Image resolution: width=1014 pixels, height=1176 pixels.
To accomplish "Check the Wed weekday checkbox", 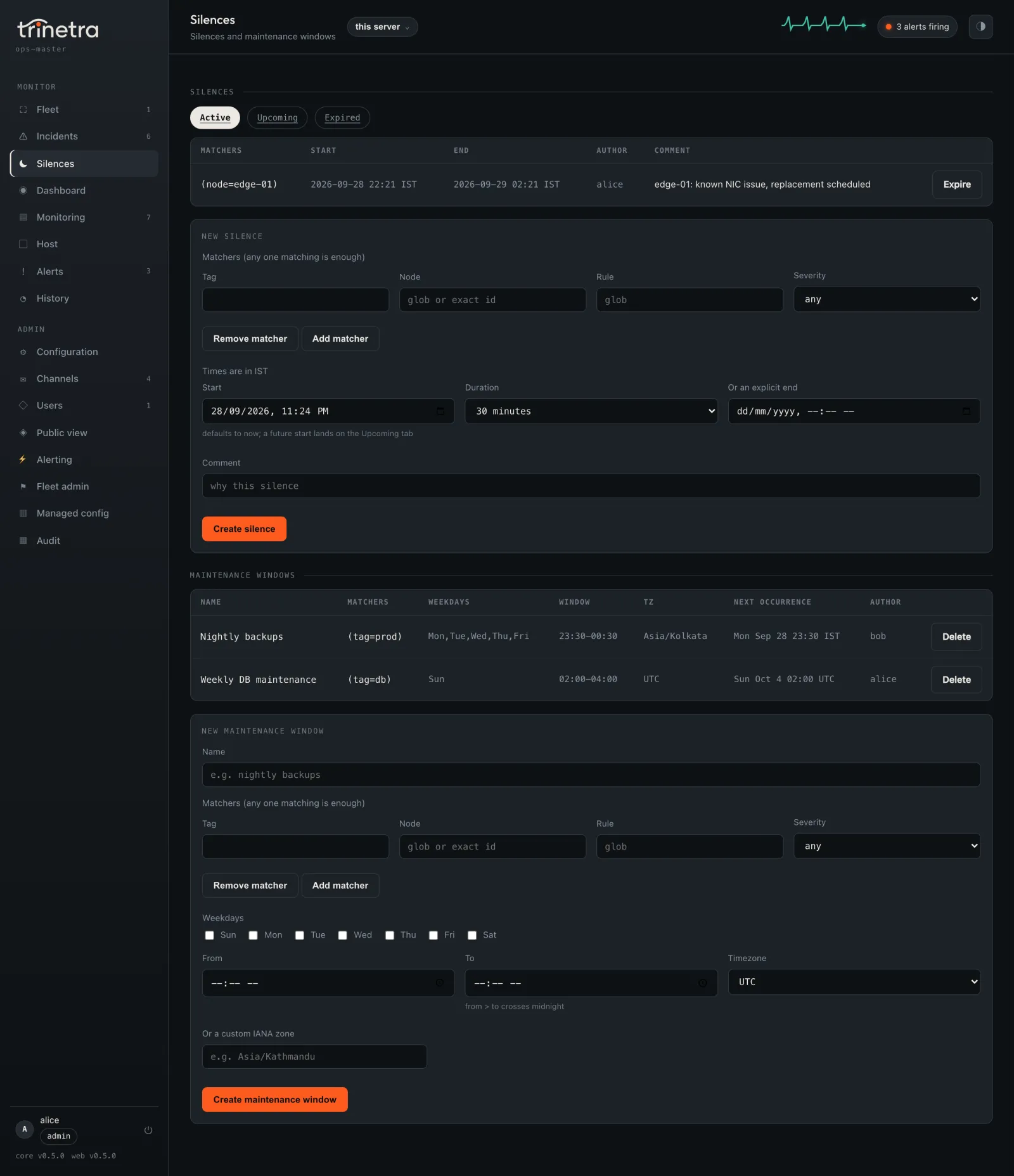I will (x=343, y=935).
